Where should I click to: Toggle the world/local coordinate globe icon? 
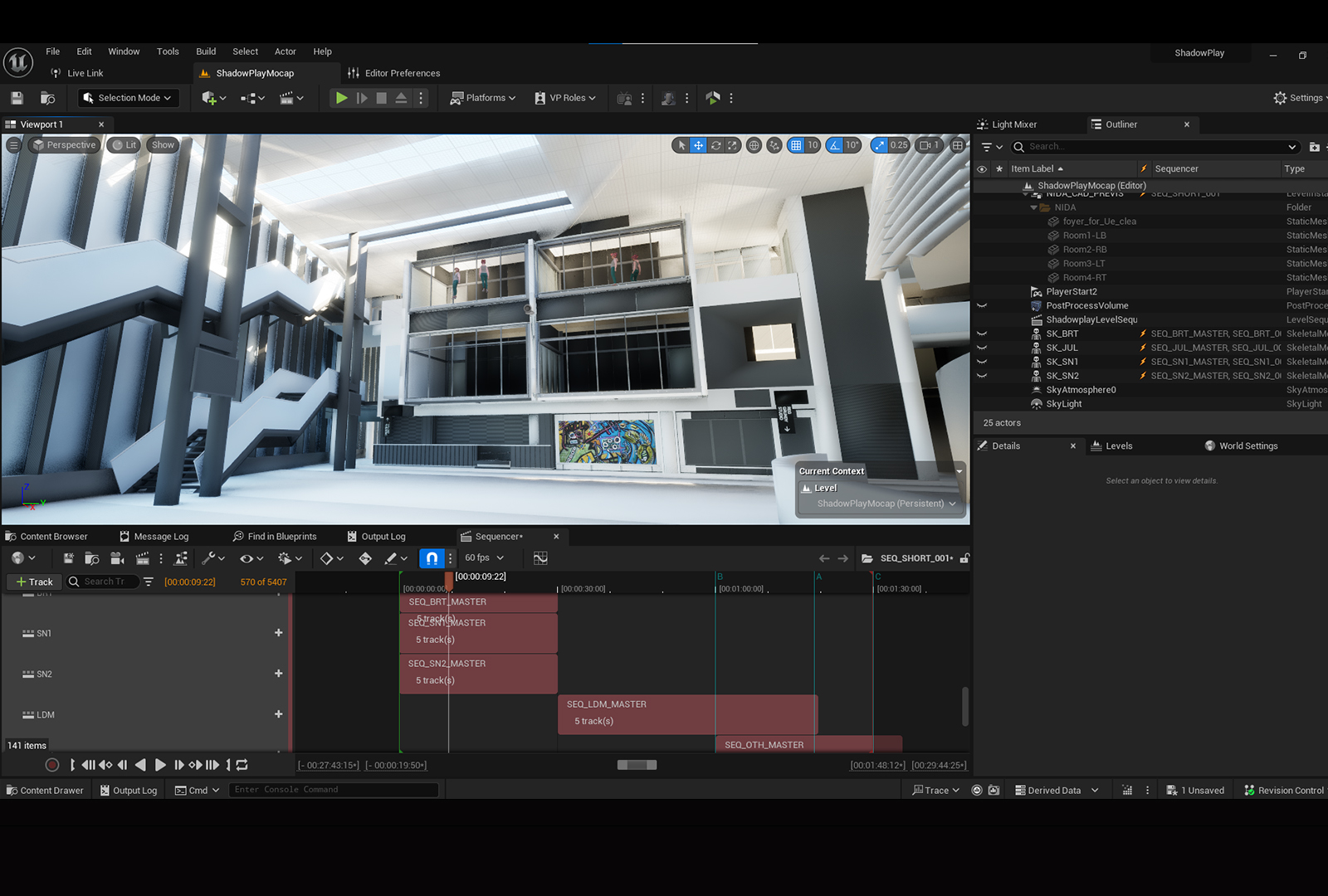coord(754,145)
